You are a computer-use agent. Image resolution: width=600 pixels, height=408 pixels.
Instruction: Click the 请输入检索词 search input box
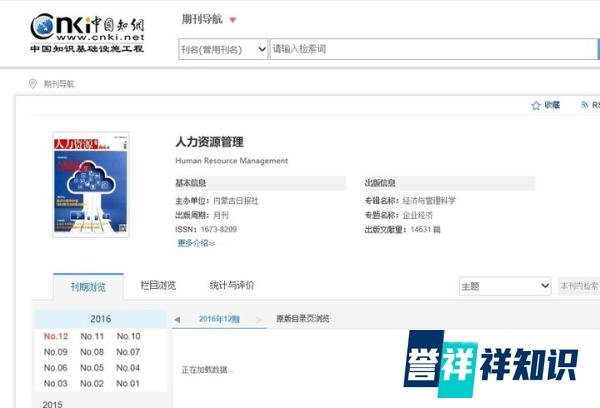pyautogui.click(x=433, y=49)
